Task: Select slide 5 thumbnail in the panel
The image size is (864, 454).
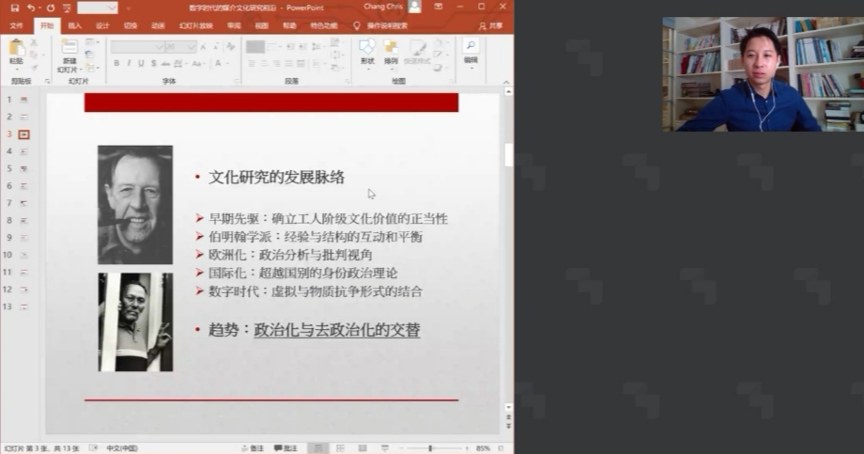Action: 23,168
